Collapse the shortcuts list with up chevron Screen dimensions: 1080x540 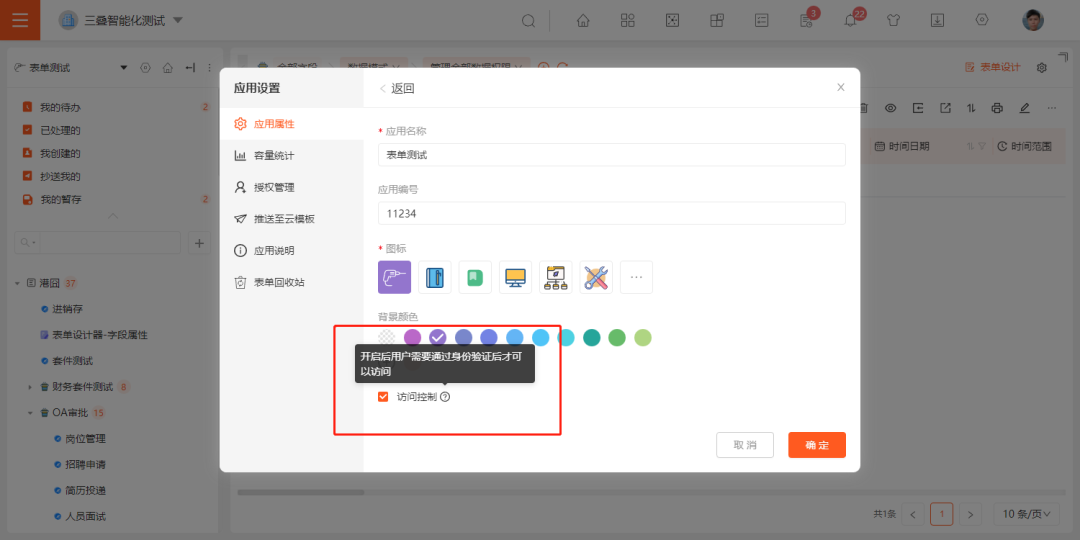point(113,217)
